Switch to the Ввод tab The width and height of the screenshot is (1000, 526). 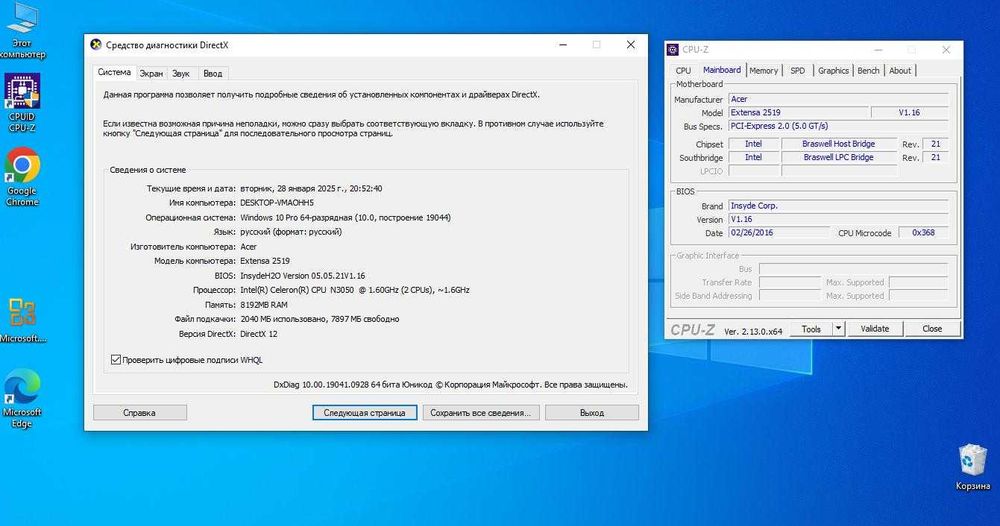213,73
